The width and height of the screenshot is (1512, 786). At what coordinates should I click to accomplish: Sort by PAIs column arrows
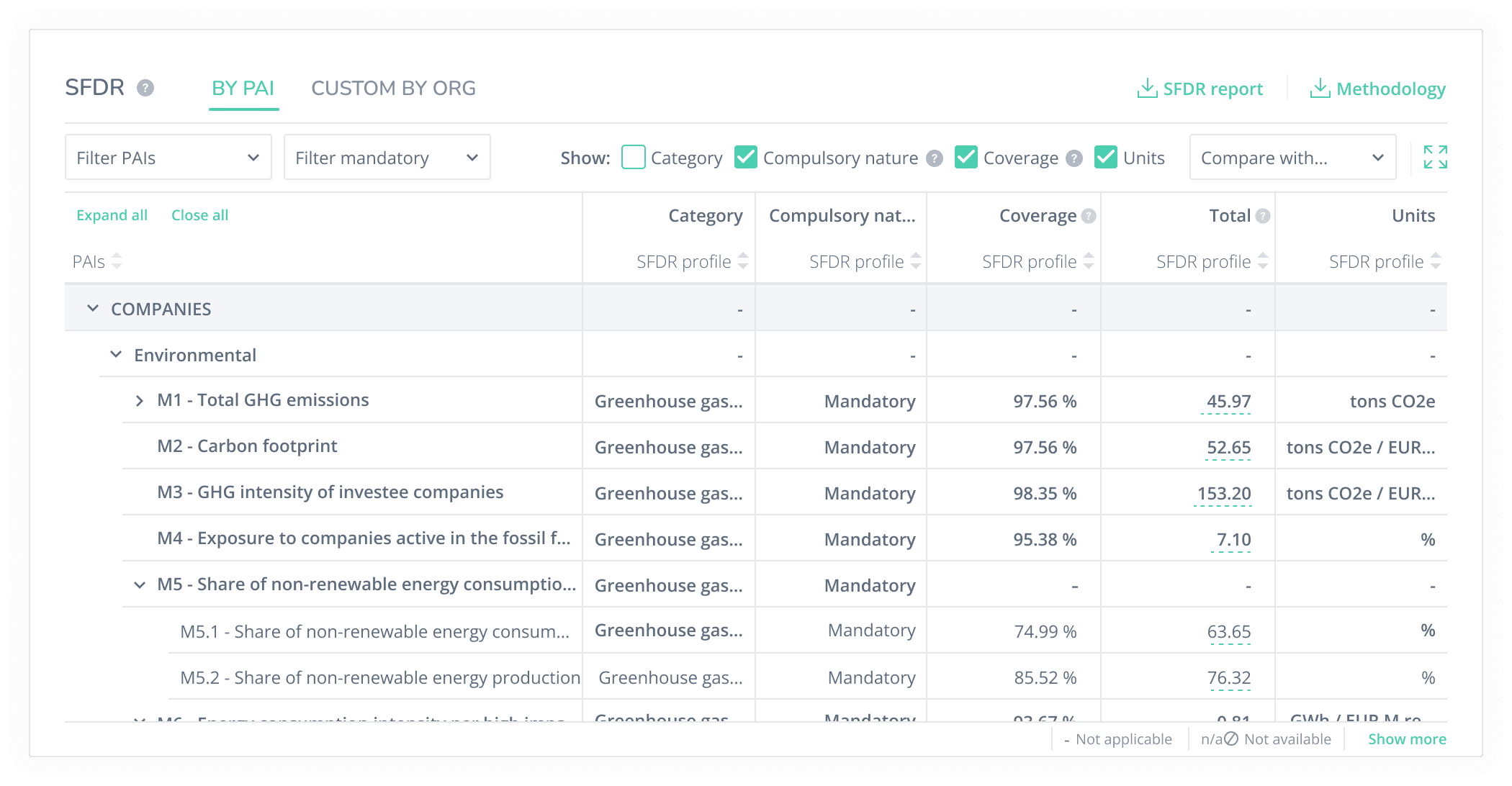tap(117, 261)
